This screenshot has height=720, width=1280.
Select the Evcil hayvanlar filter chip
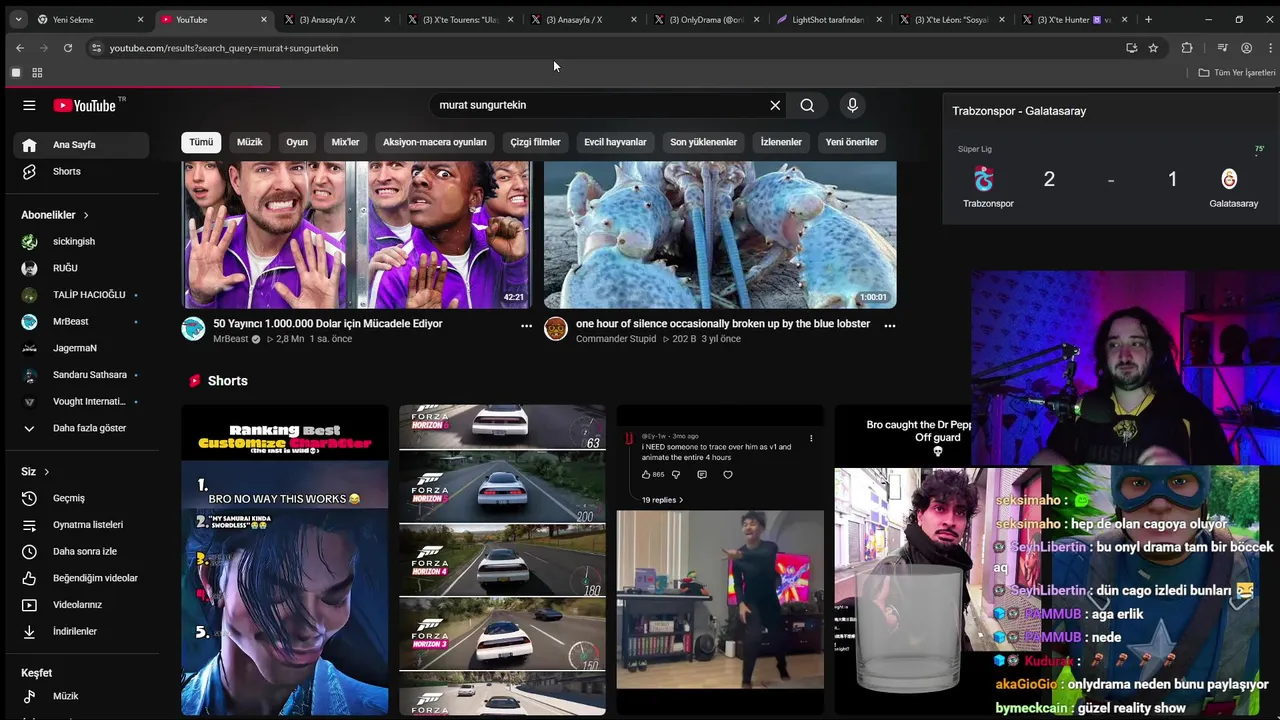(615, 142)
